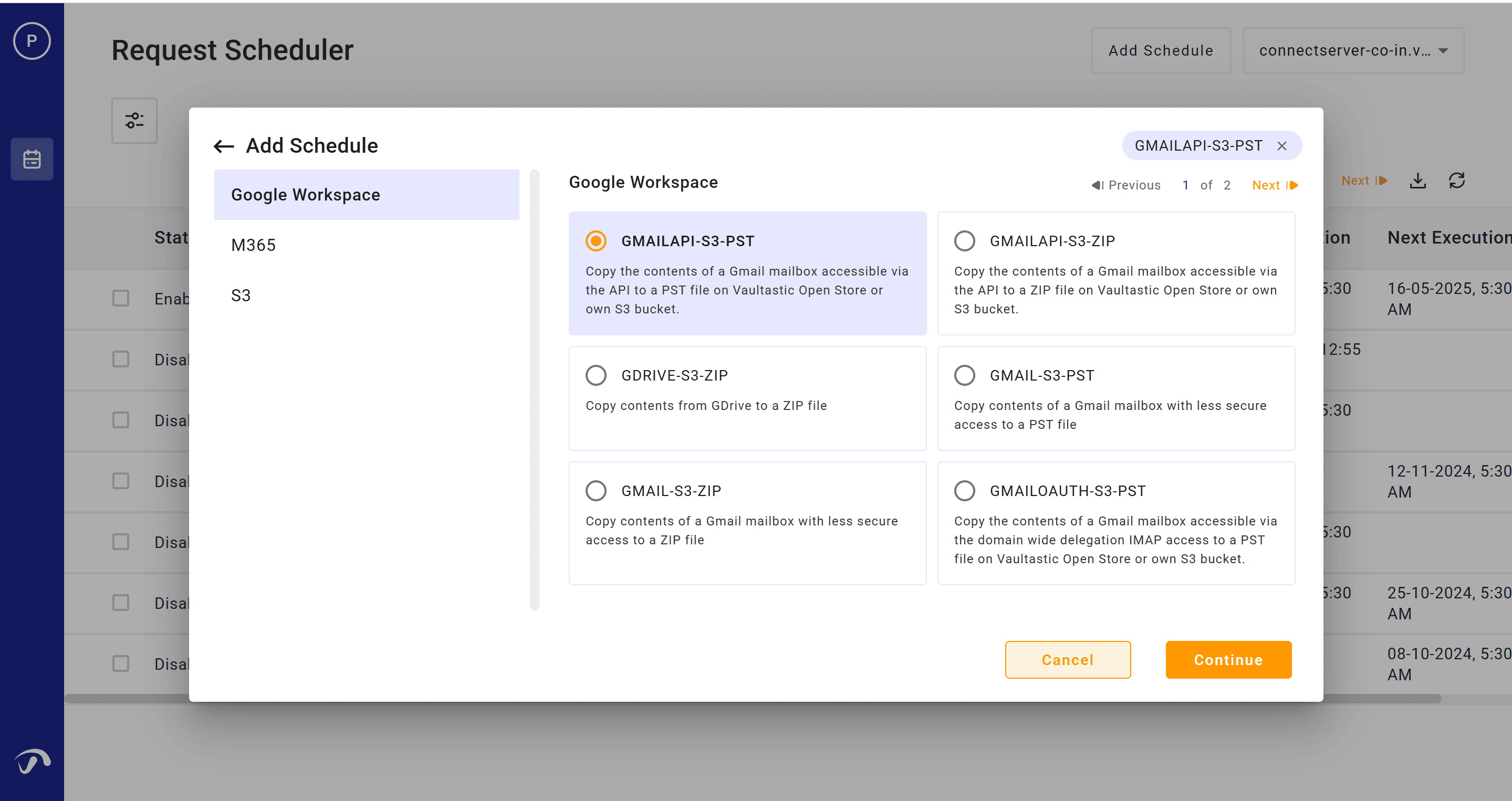
Task: Switch to the M365 category
Action: tap(254, 245)
